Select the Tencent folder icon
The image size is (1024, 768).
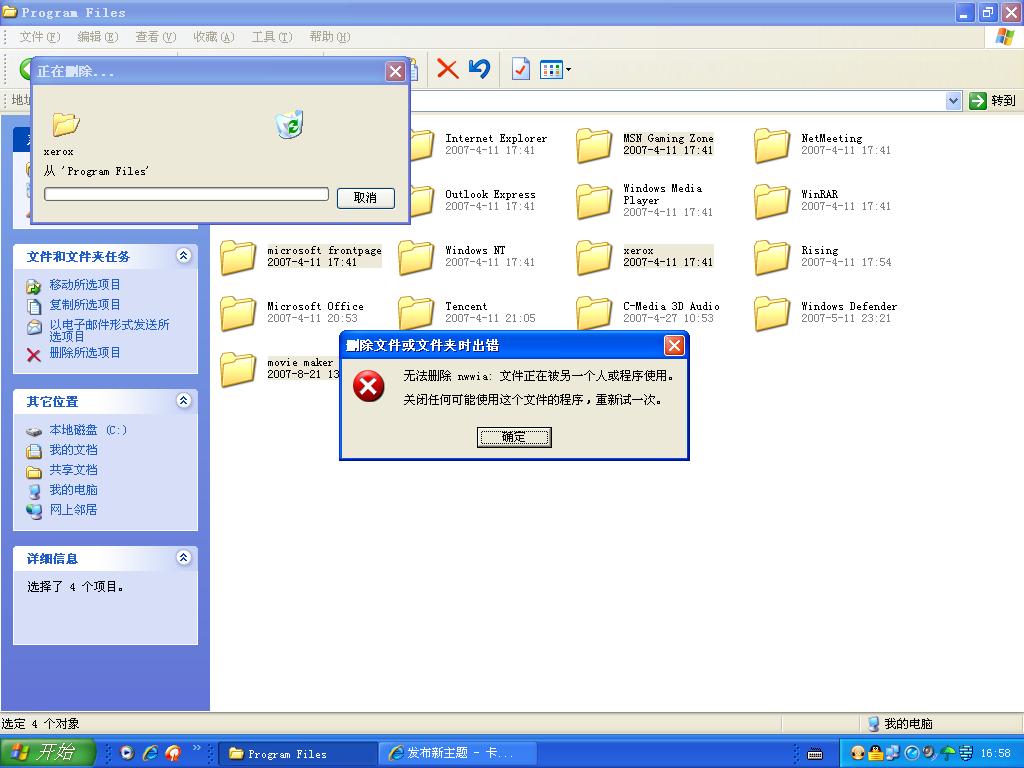pyautogui.click(x=416, y=313)
